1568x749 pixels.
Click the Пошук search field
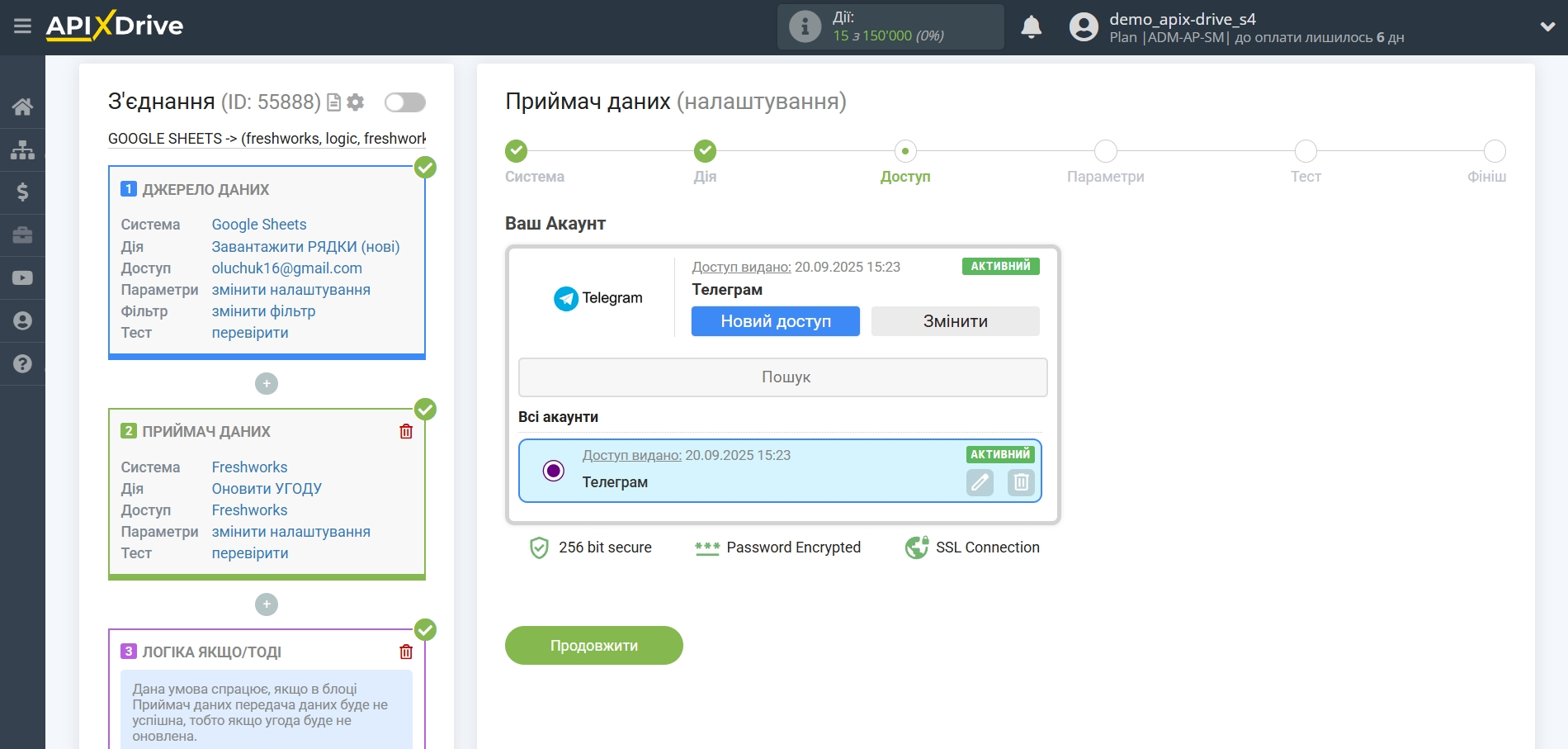point(782,377)
